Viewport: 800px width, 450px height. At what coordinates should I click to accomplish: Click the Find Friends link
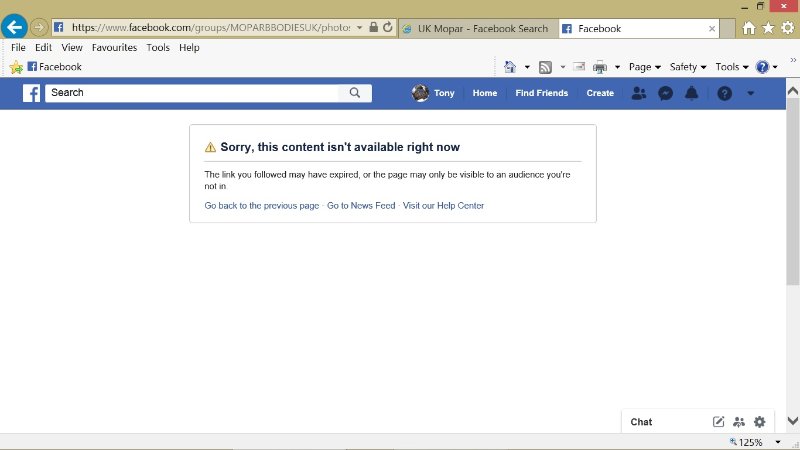541,93
